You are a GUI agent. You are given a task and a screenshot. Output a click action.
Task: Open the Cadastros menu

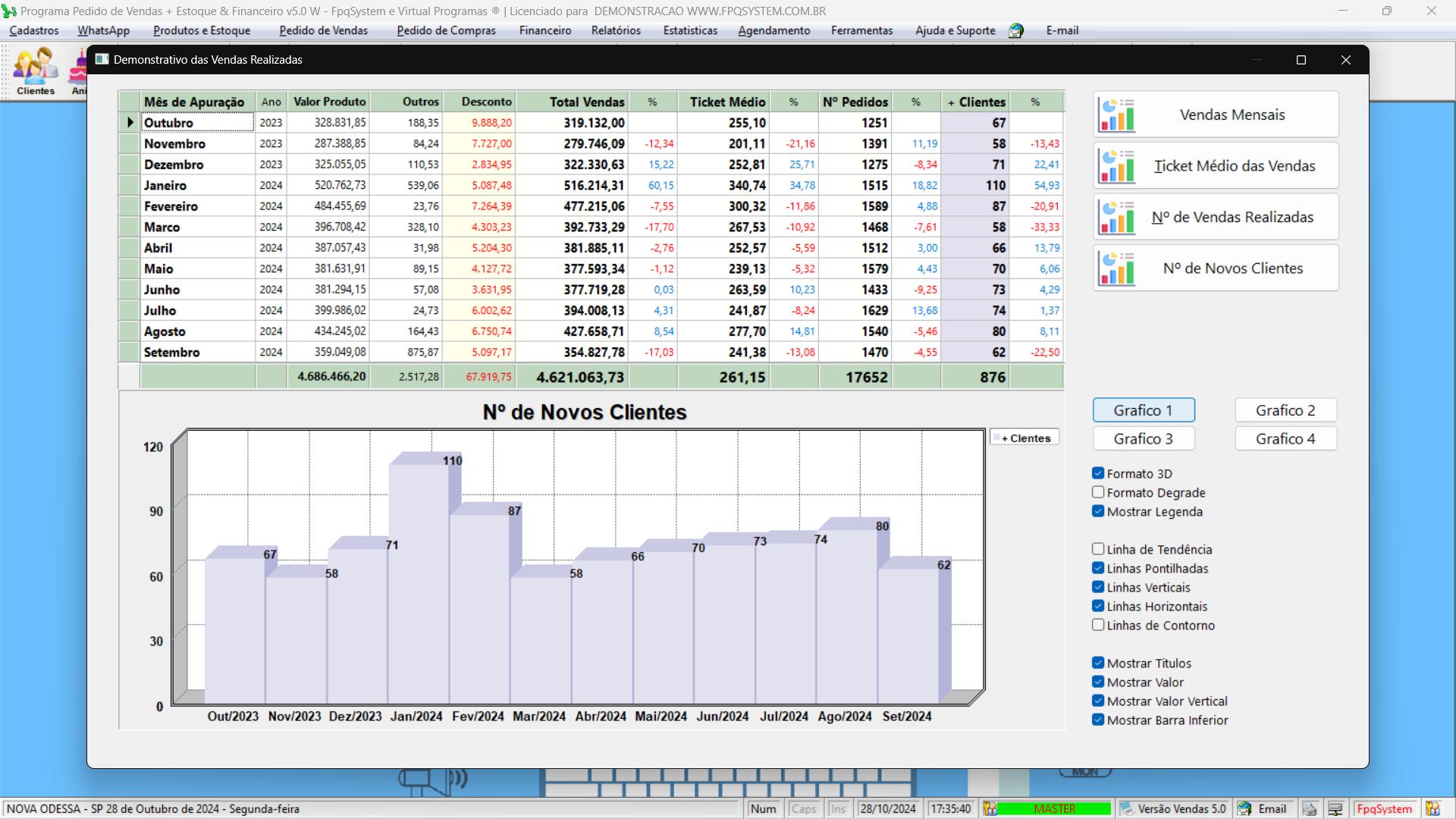point(34,30)
